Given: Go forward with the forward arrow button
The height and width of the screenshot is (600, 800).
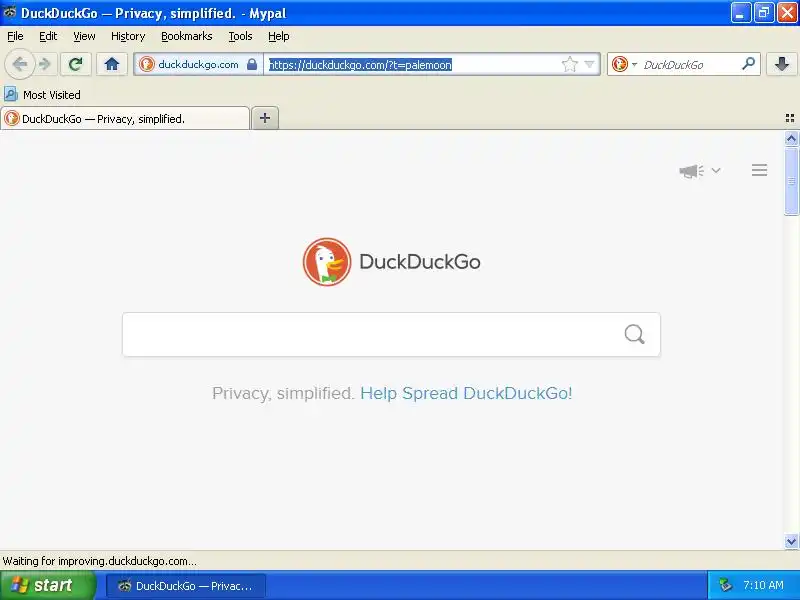Looking at the screenshot, I should [x=45, y=64].
